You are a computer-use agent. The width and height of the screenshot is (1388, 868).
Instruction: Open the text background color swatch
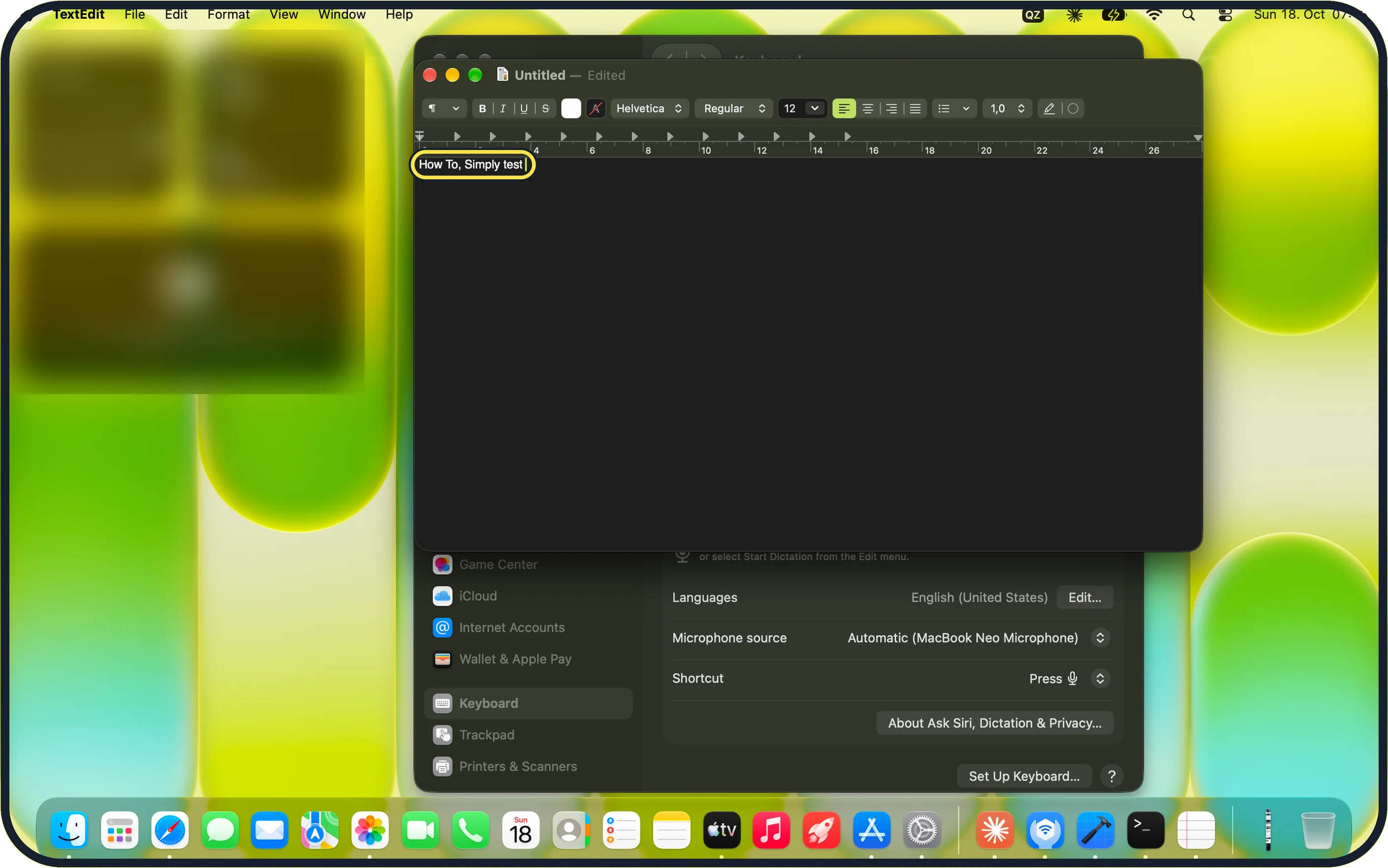point(596,108)
